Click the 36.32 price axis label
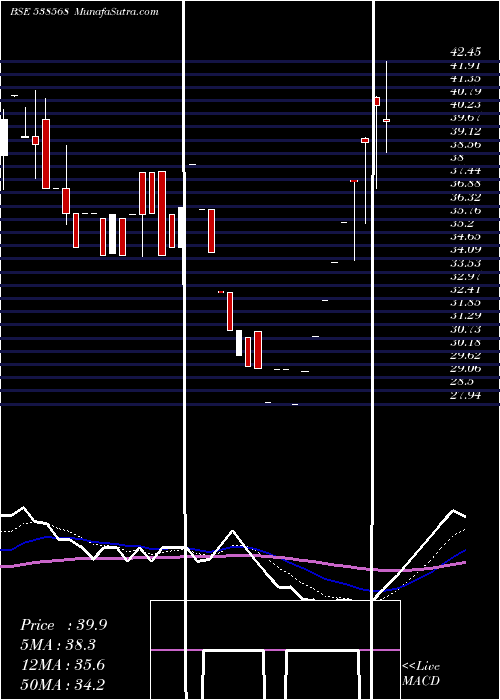The image size is (500, 700). [466, 197]
